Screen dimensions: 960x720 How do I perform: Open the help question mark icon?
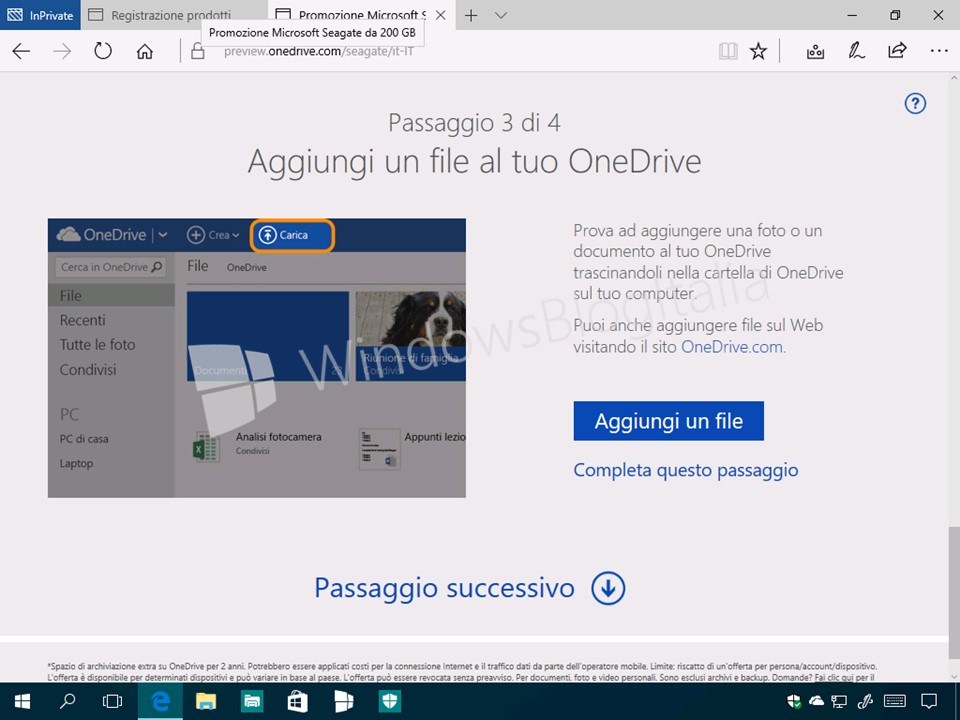pos(915,103)
